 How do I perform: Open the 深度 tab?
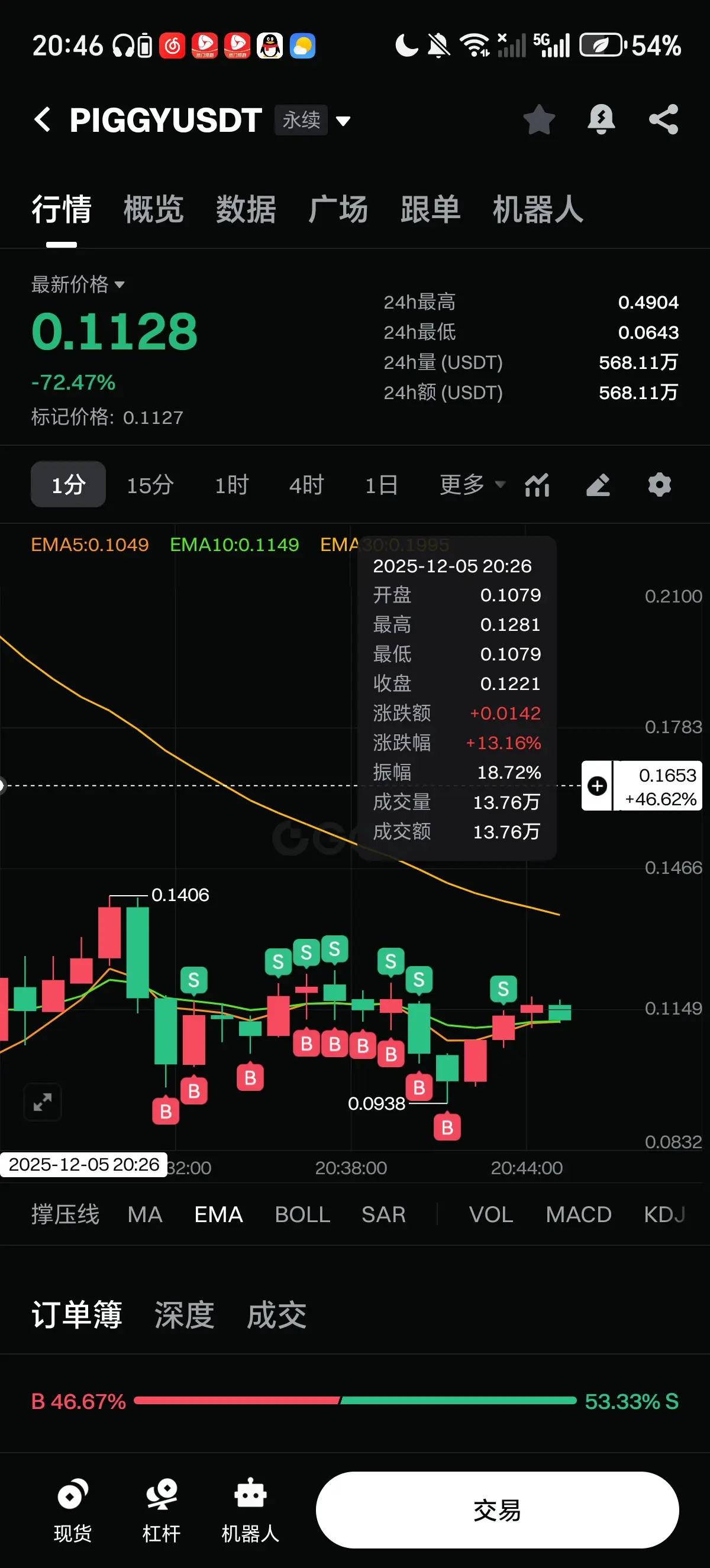tap(185, 1315)
